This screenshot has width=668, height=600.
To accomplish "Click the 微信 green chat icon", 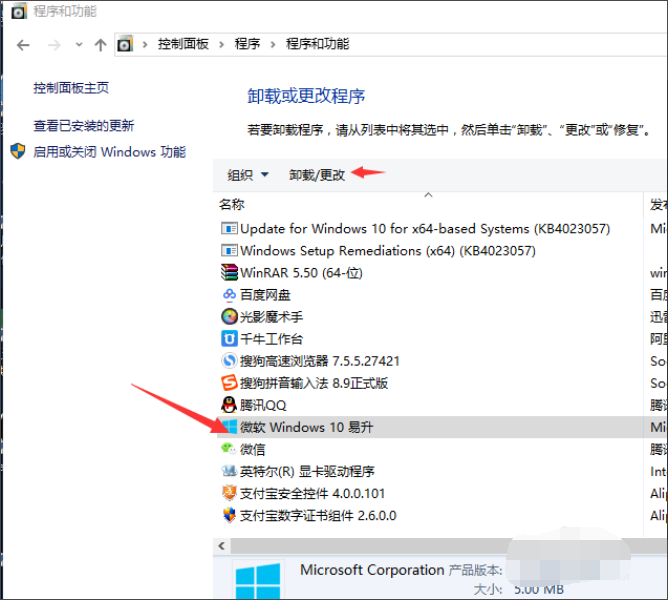I will coord(229,448).
